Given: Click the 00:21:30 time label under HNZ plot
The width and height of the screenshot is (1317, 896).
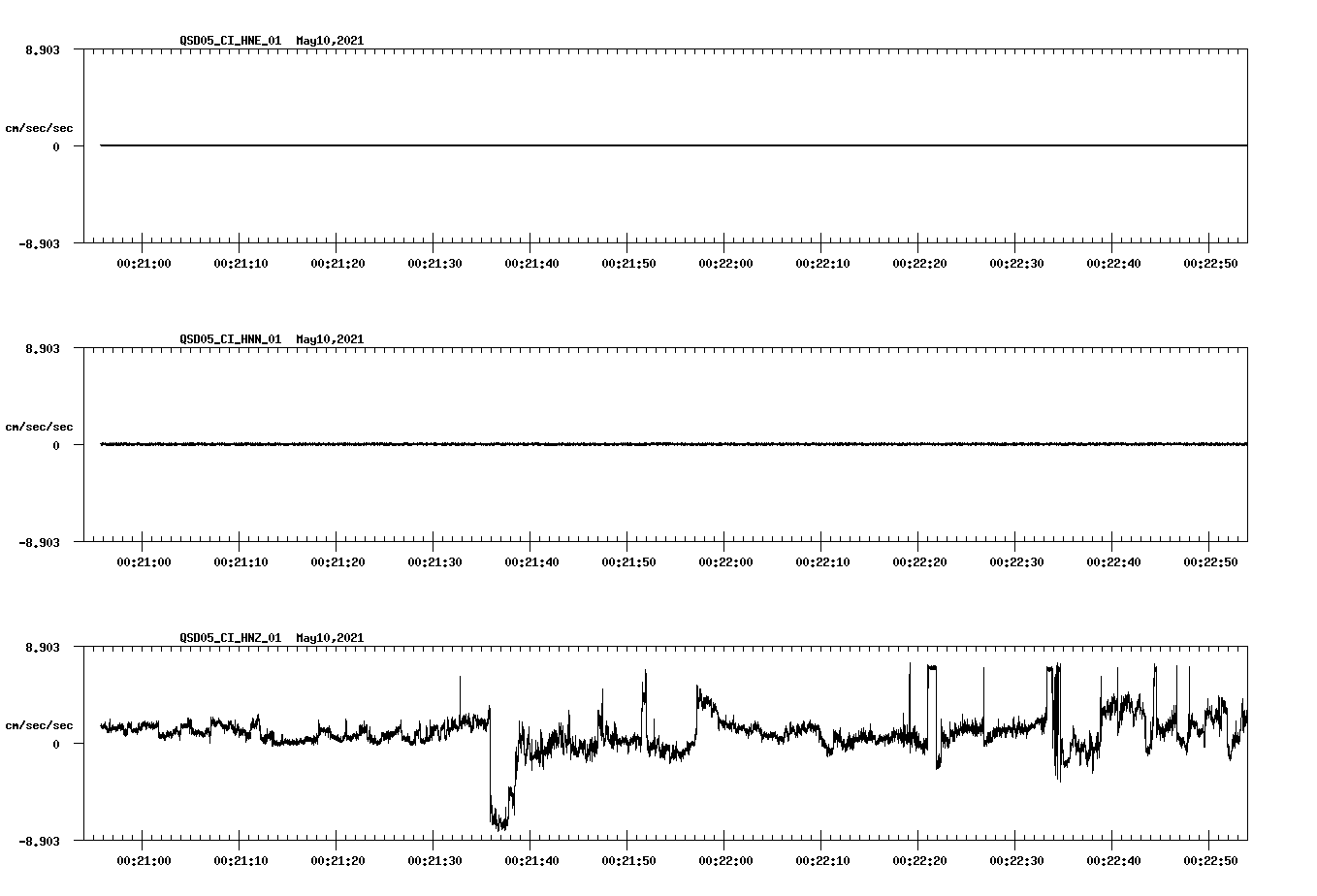Looking at the screenshot, I should coord(434,861).
